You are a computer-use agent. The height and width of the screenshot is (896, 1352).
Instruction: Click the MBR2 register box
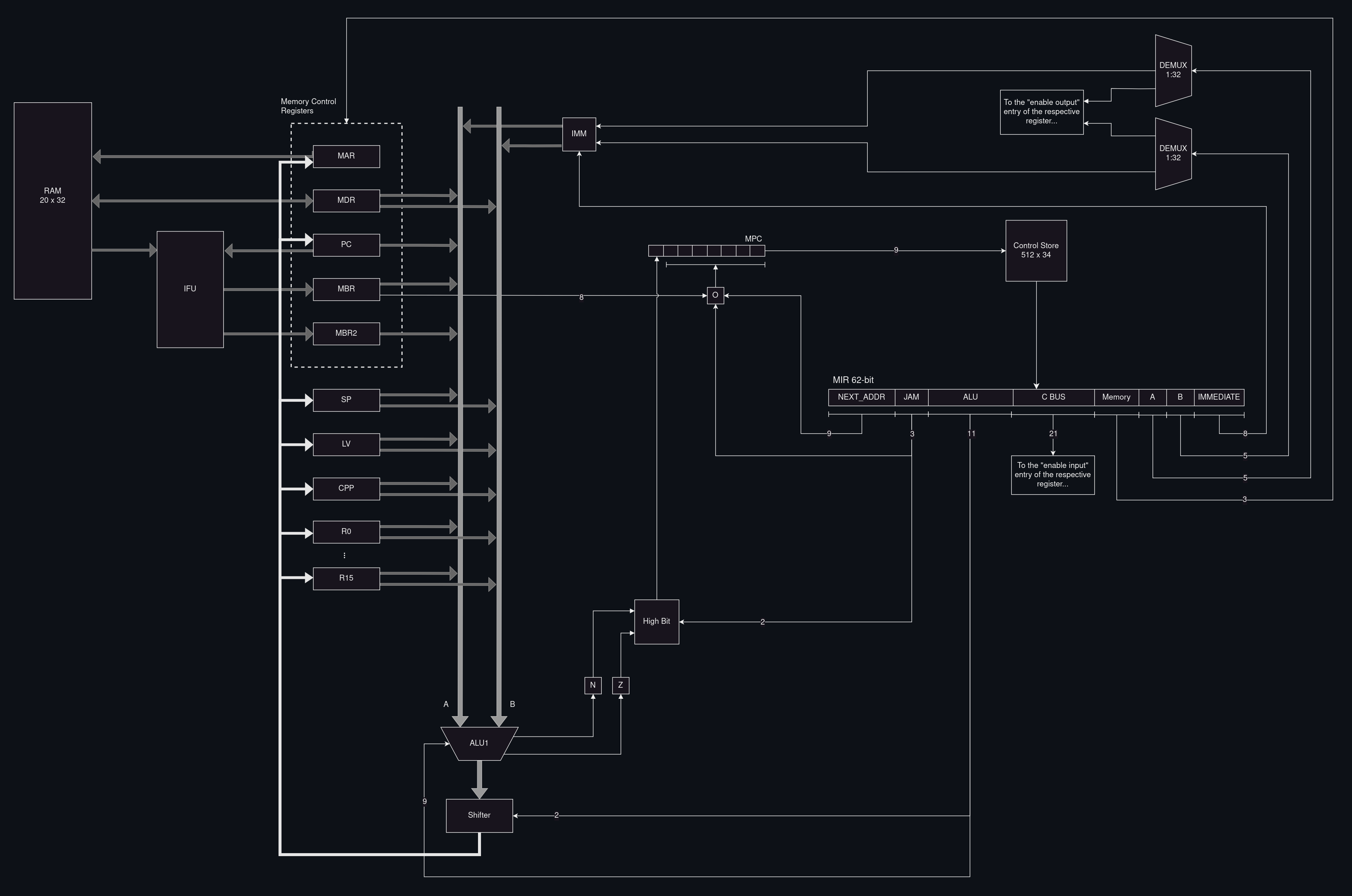(x=346, y=334)
